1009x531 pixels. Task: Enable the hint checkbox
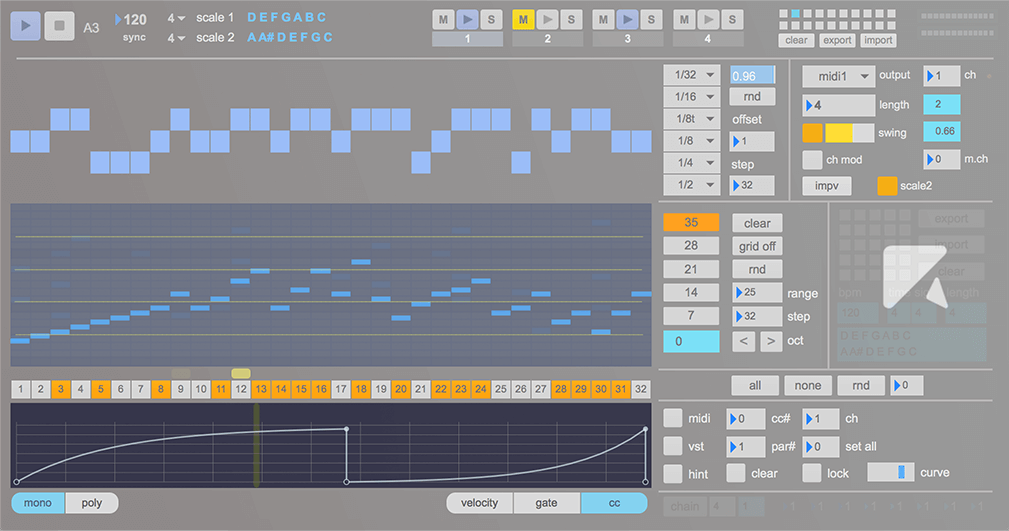click(x=672, y=474)
